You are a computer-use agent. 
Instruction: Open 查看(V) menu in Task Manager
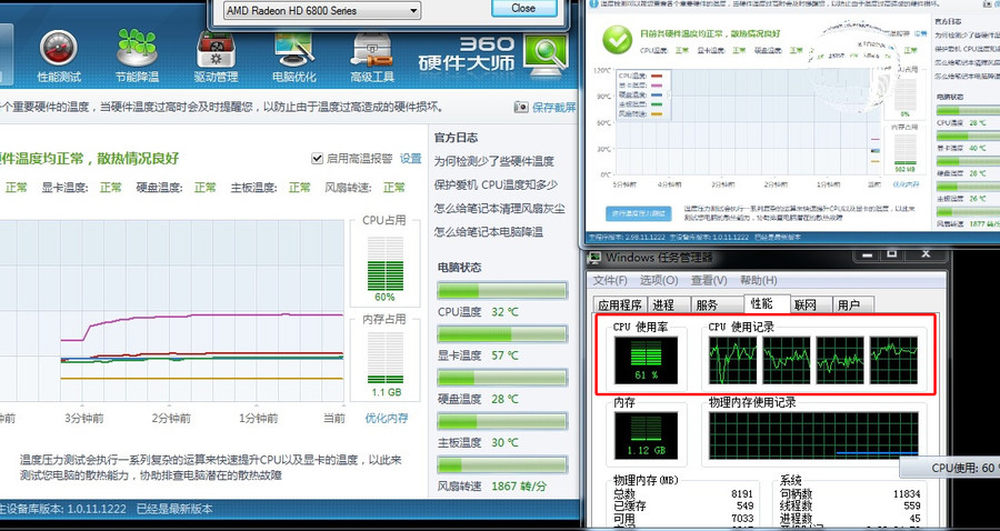point(709,280)
